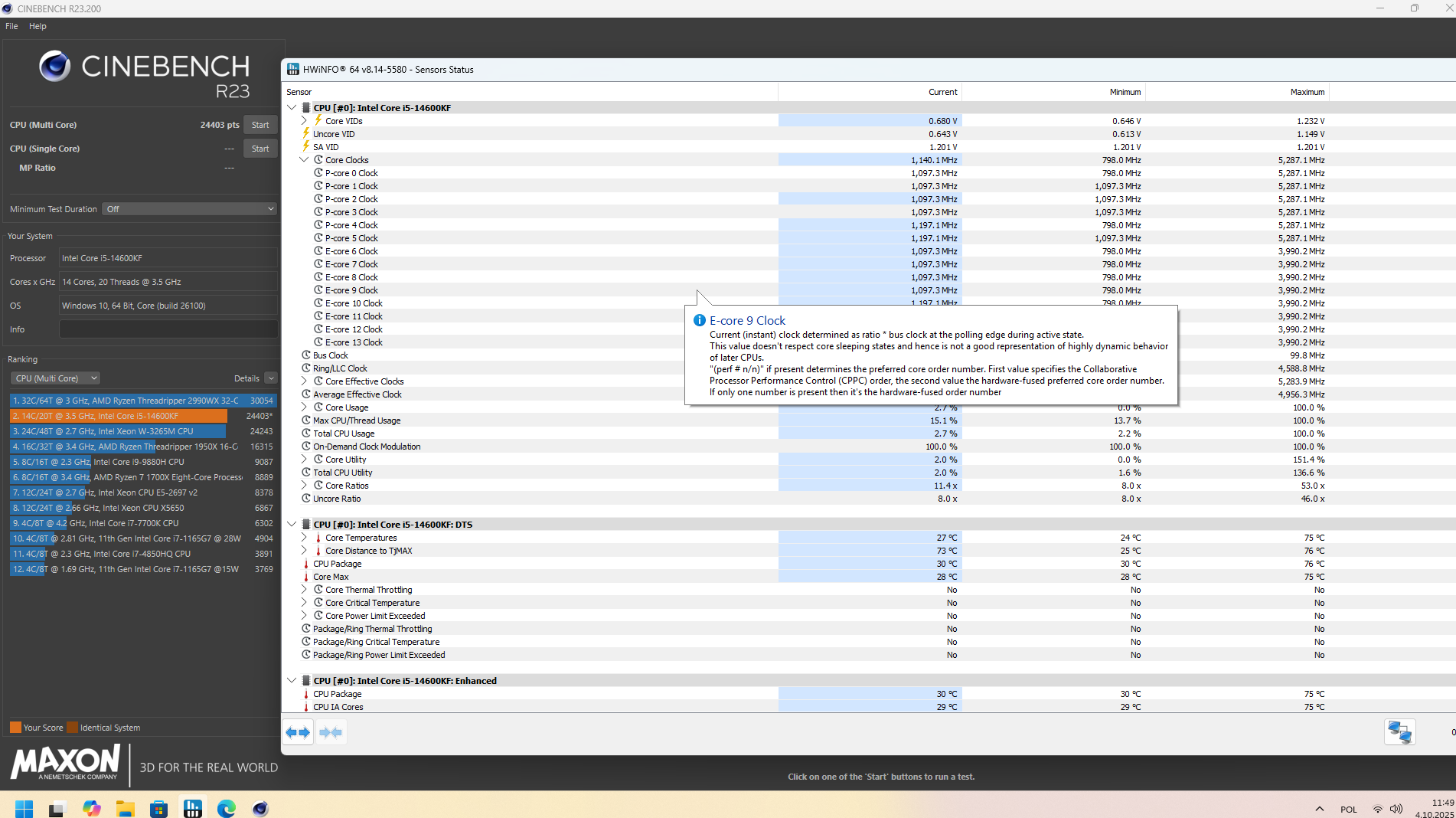1456x818 pixels.
Task: Start the CPU (Multi Core) test
Action: coord(260,125)
